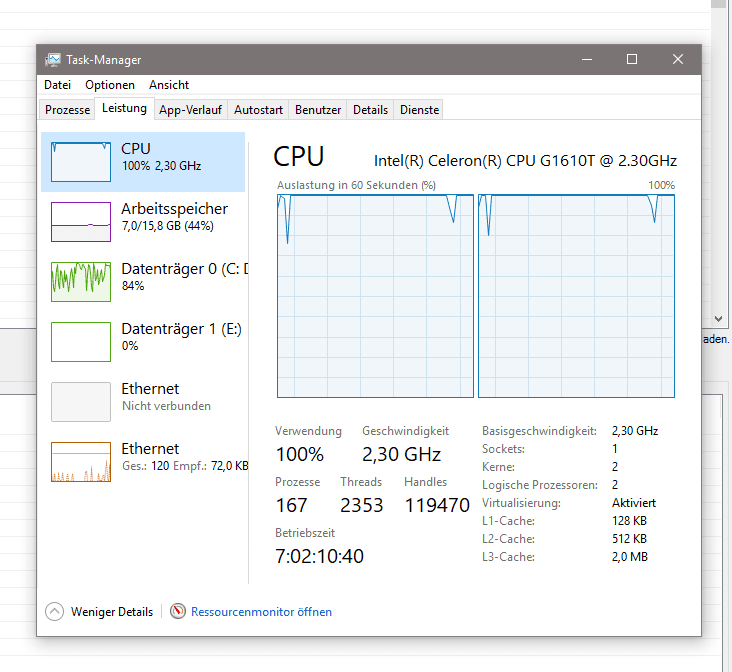Select the CPU performance entry
Viewport: 732px width, 672px height.
[143, 162]
